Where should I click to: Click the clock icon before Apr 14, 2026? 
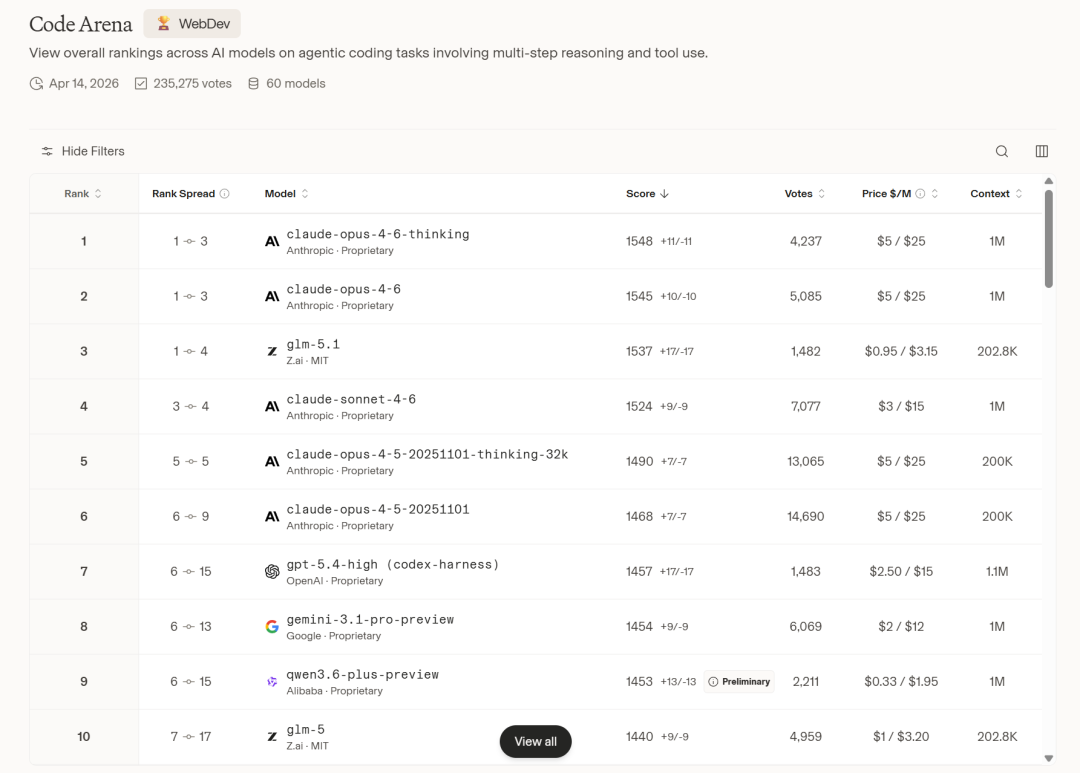36,84
